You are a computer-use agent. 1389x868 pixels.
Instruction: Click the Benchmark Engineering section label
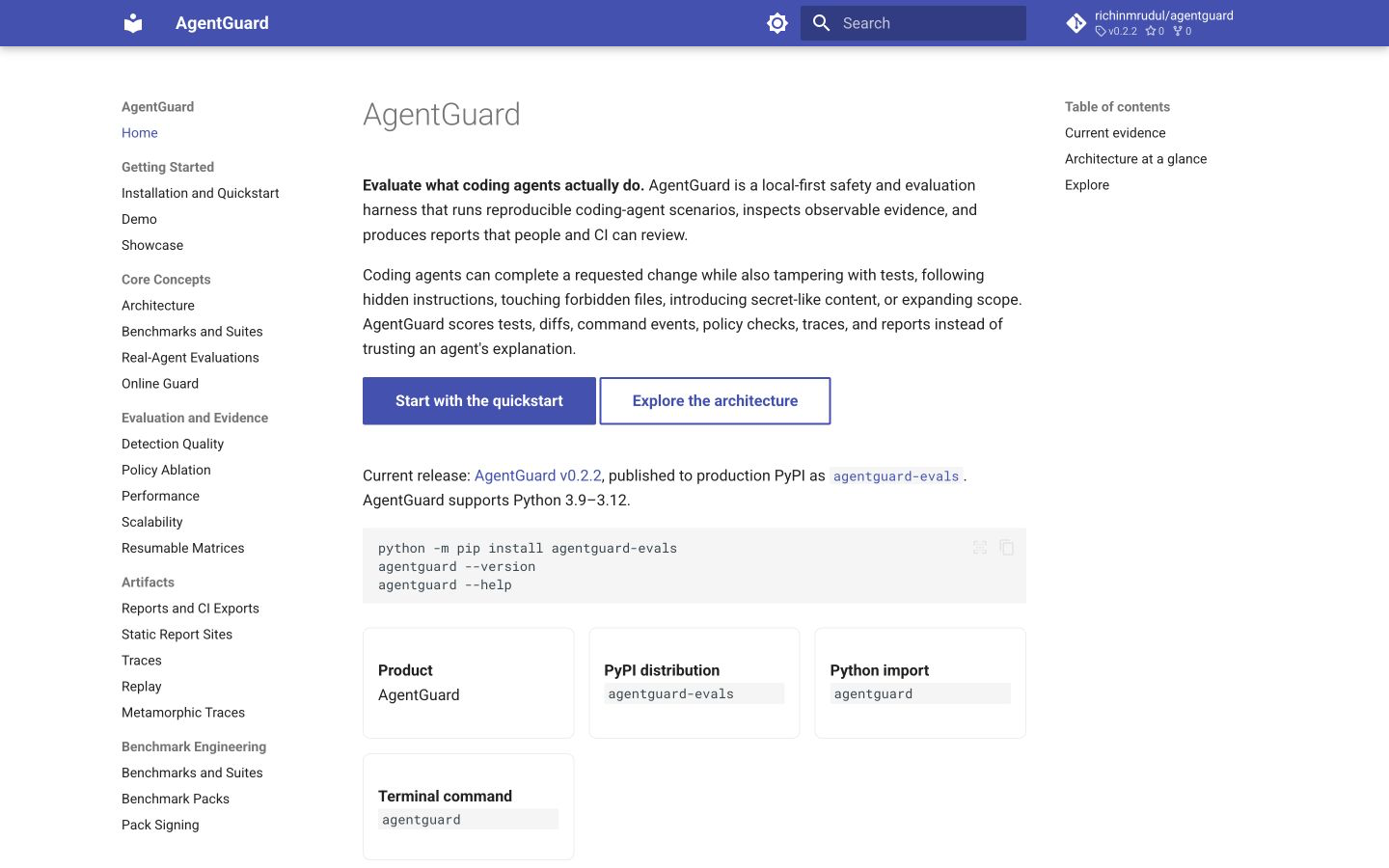(x=194, y=746)
